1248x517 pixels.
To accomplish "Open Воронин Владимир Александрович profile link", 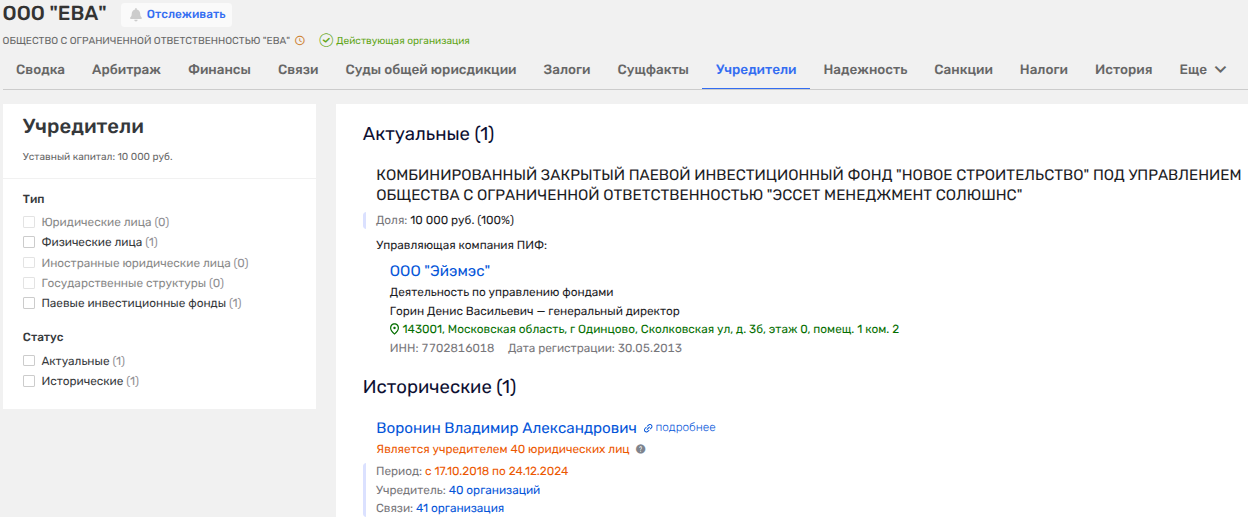I will pyautogui.click(x=506, y=428).
